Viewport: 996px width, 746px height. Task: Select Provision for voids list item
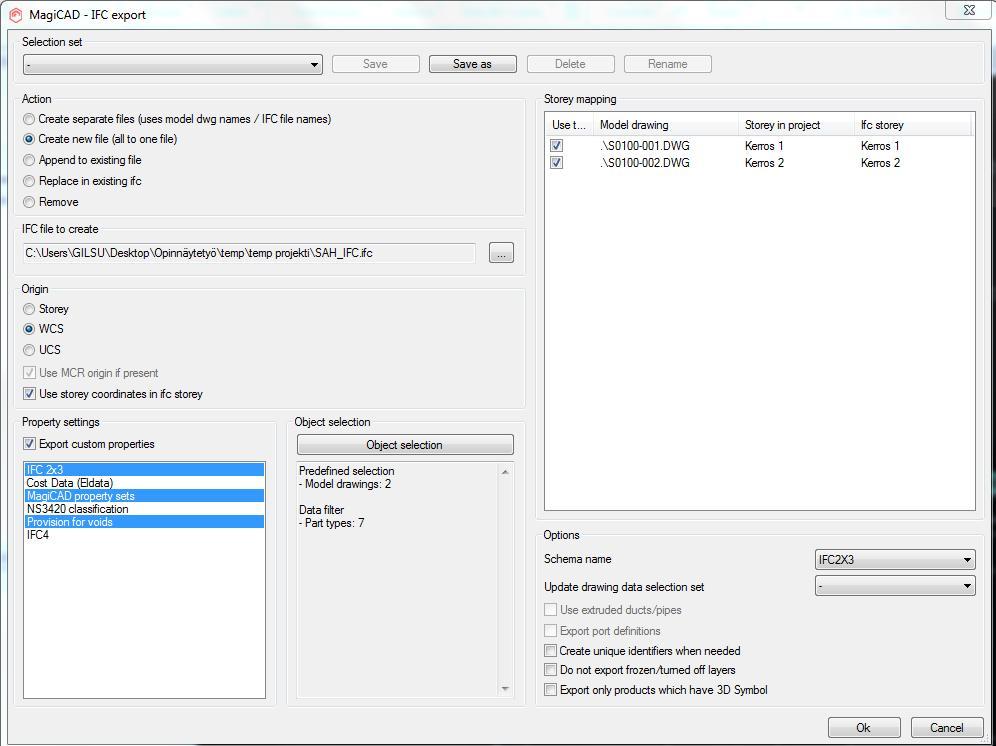144,522
